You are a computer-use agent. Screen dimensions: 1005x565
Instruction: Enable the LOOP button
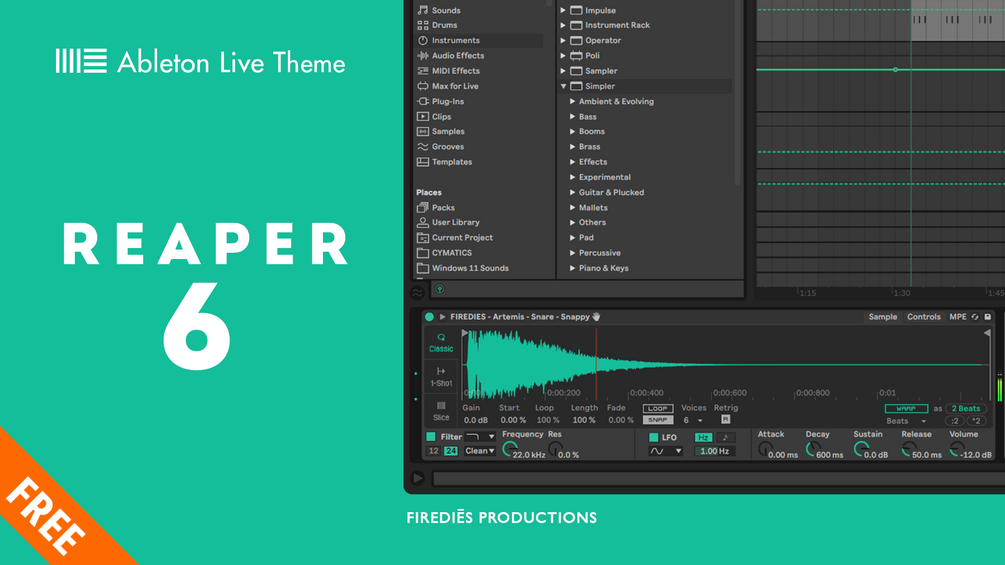point(658,409)
